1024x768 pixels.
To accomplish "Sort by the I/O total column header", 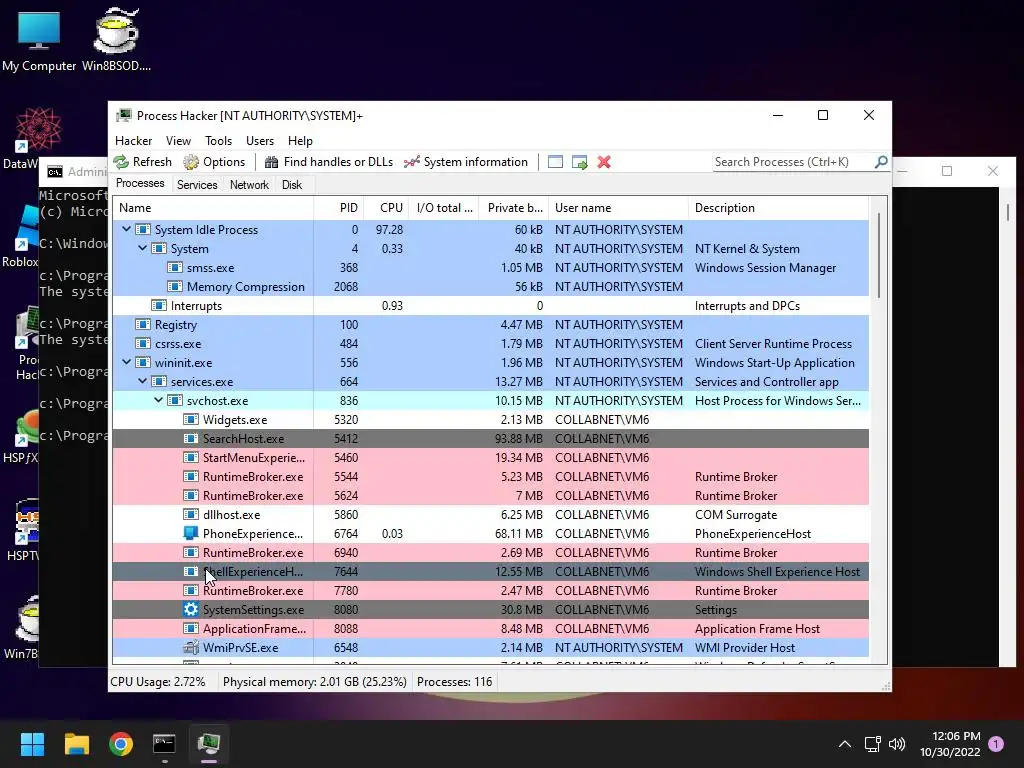I will 443,208.
